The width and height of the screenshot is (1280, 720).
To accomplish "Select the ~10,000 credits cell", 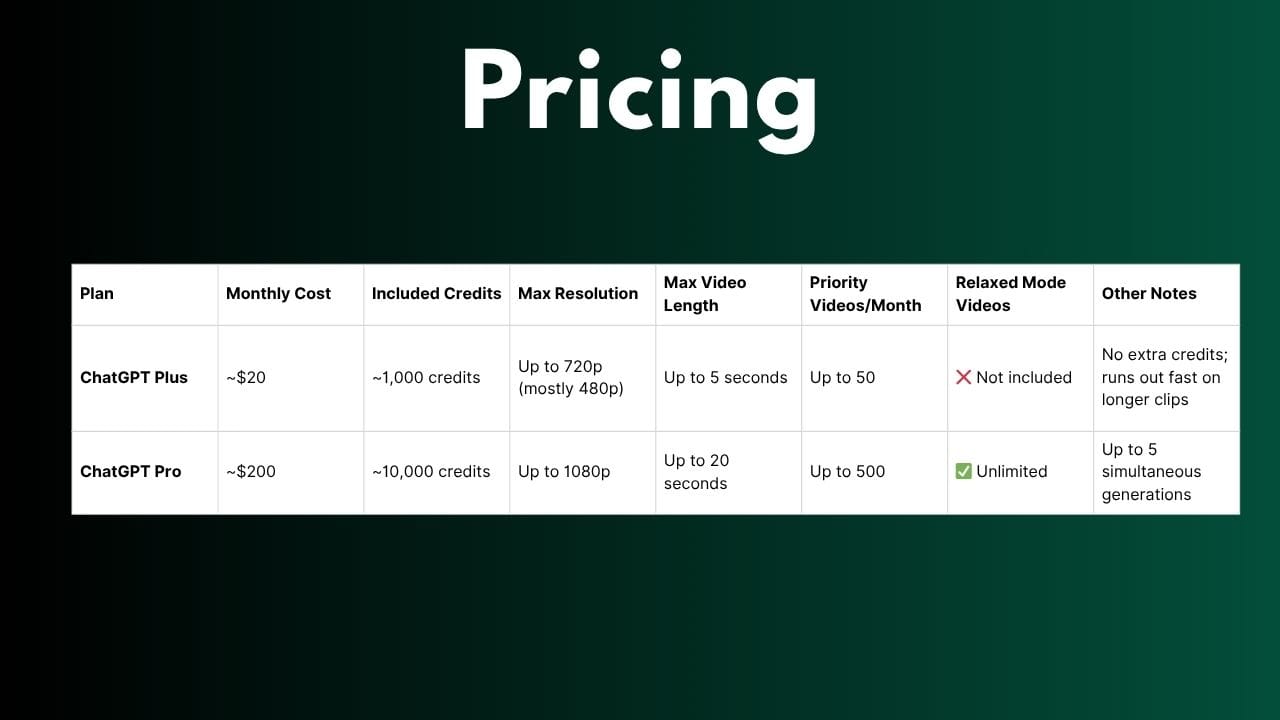I will pos(431,471).
